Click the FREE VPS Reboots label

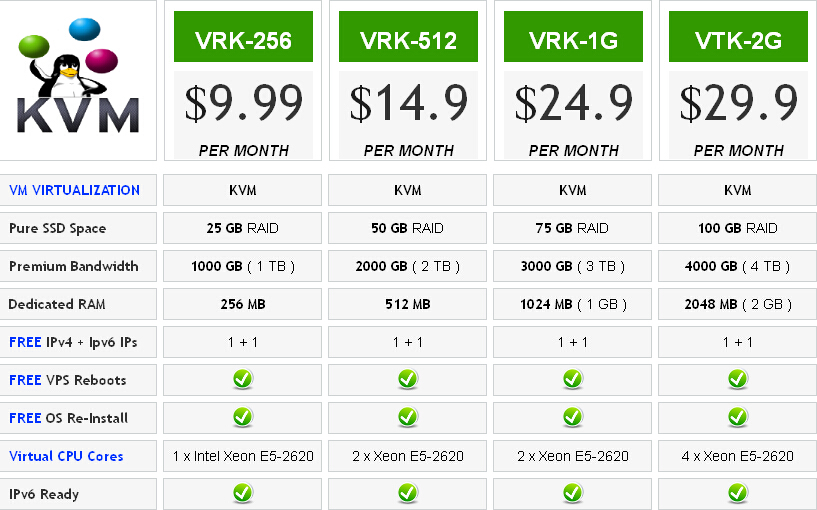[x=68, y=380]
